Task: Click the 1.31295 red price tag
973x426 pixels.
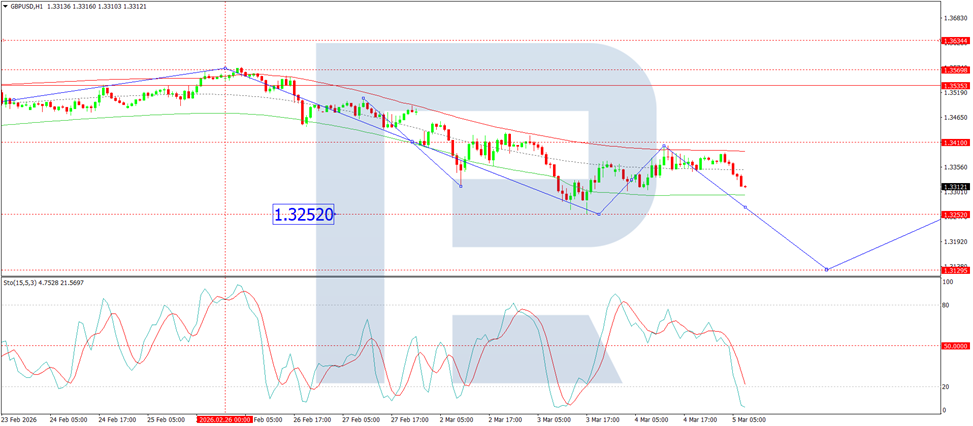Action: click(956, 270)
